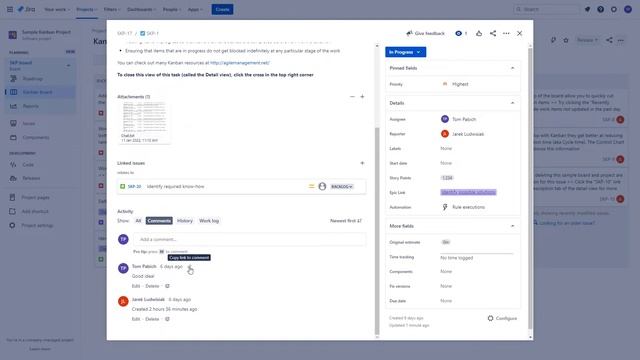Copy link to Tom Pabich's comment
Screen dimensions: 640x360
coord(189,267)
